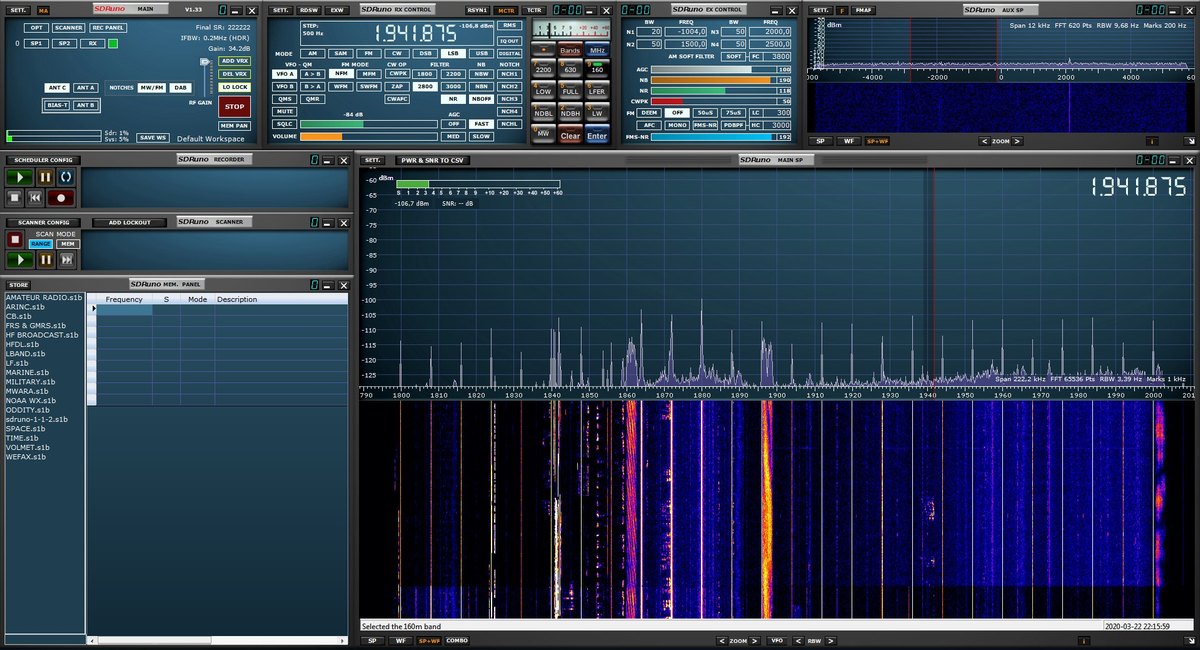This screenshot has width=1200, height=650.
Task: Adjust the SQLC squelch level bar
Action: (368, 124)
